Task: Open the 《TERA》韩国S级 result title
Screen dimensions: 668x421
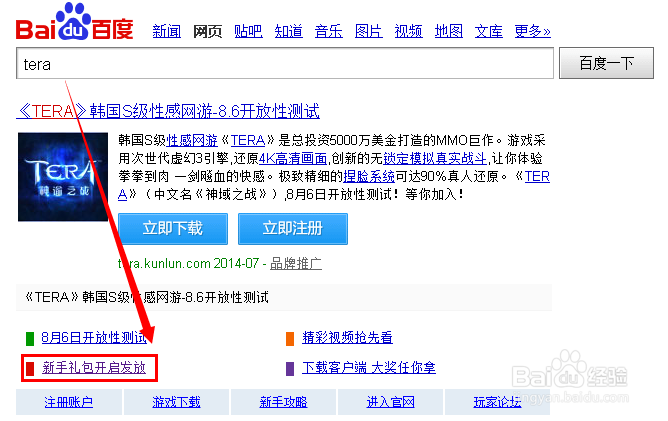Action: click(168, 111)
